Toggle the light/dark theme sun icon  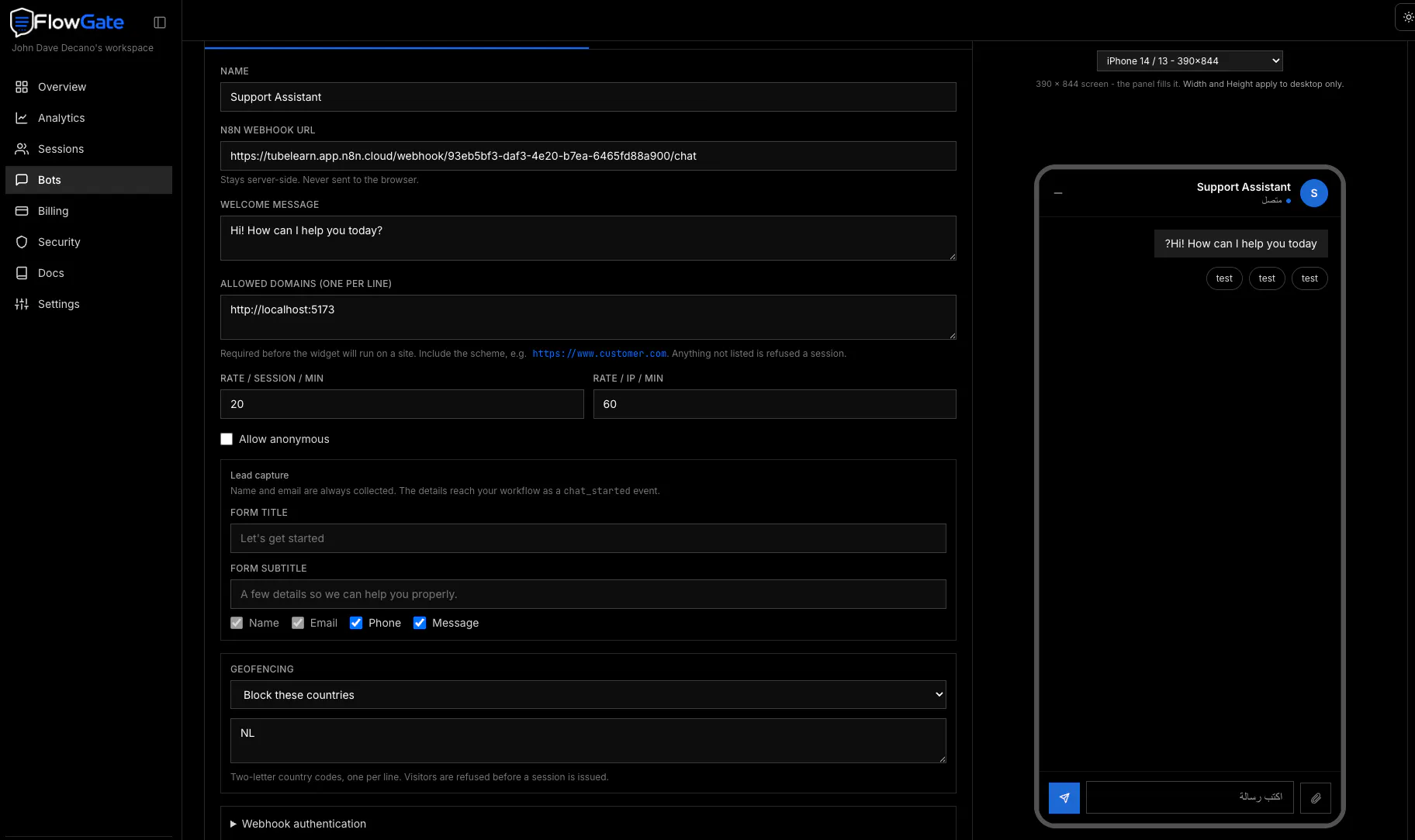coord(1407,17)
